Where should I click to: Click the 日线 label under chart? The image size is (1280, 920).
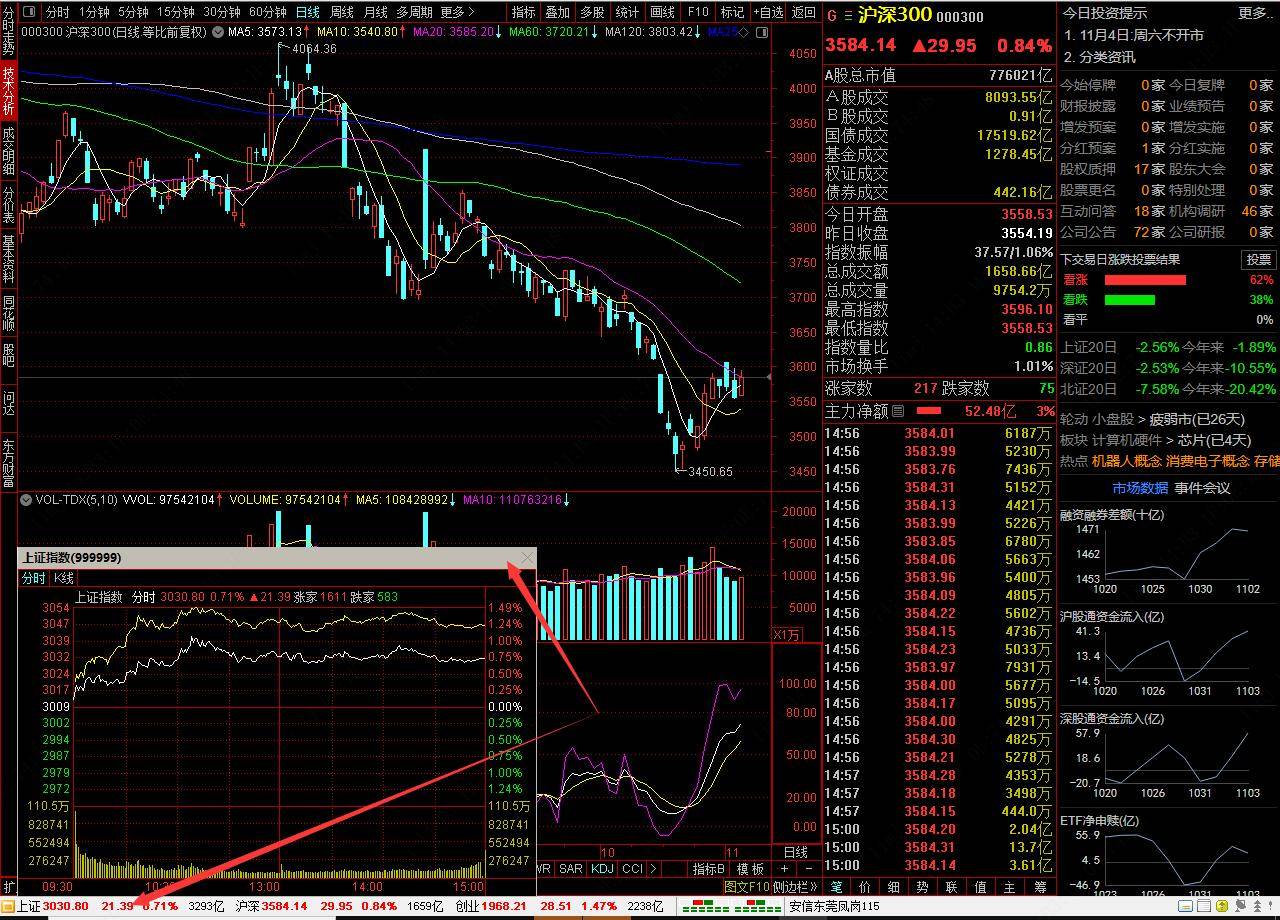pyautogui.click(x=796, y=852)
